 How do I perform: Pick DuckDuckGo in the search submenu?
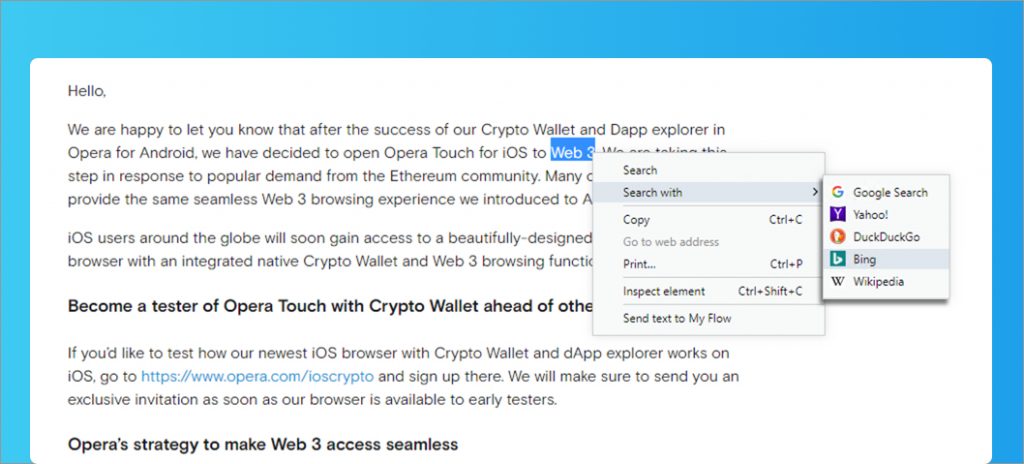click(x=886, y=237)
